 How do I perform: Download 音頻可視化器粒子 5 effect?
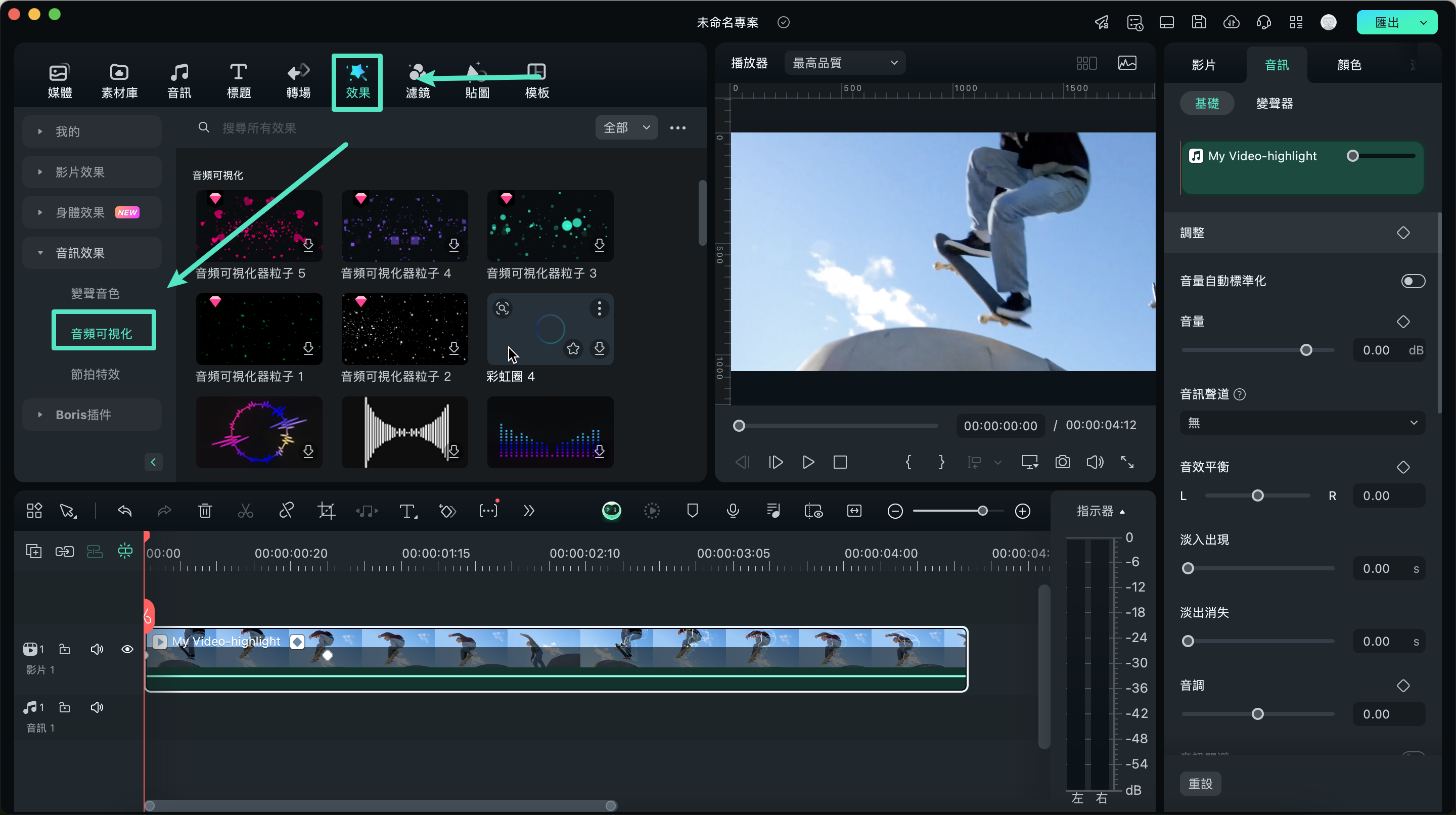tap(308, 245)
